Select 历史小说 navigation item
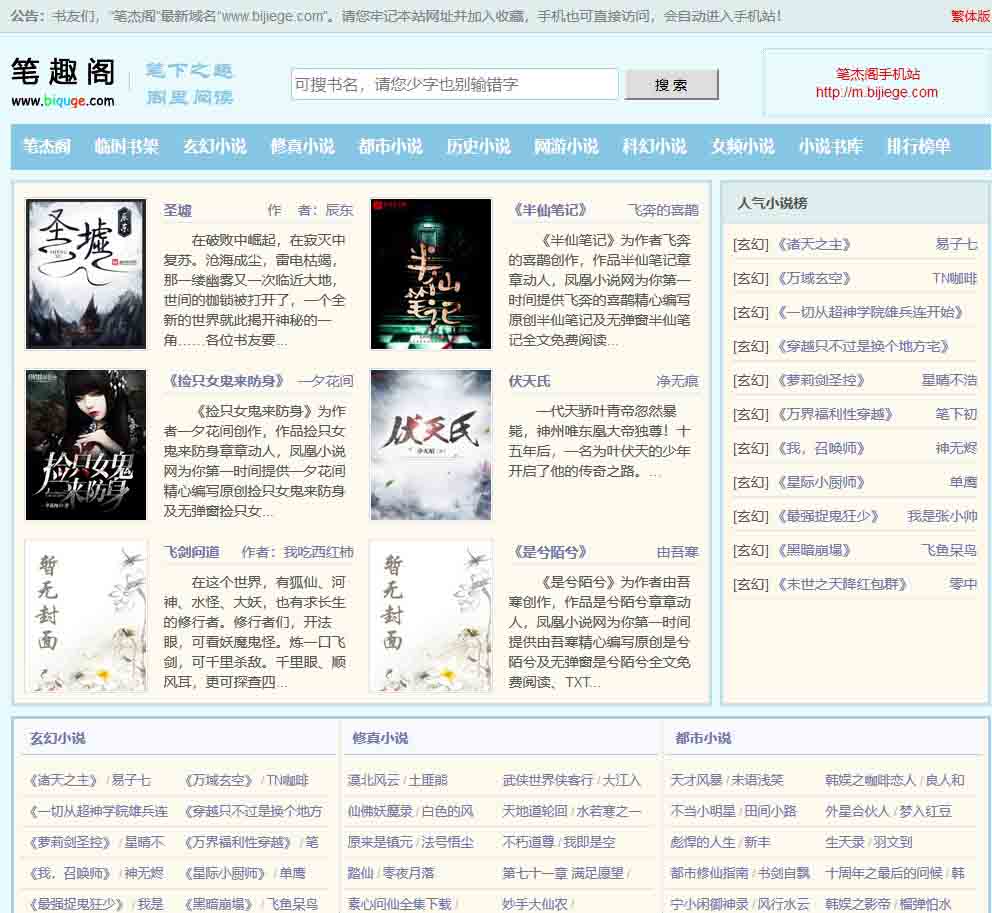 pyautogui.click(x=478, y=147)
